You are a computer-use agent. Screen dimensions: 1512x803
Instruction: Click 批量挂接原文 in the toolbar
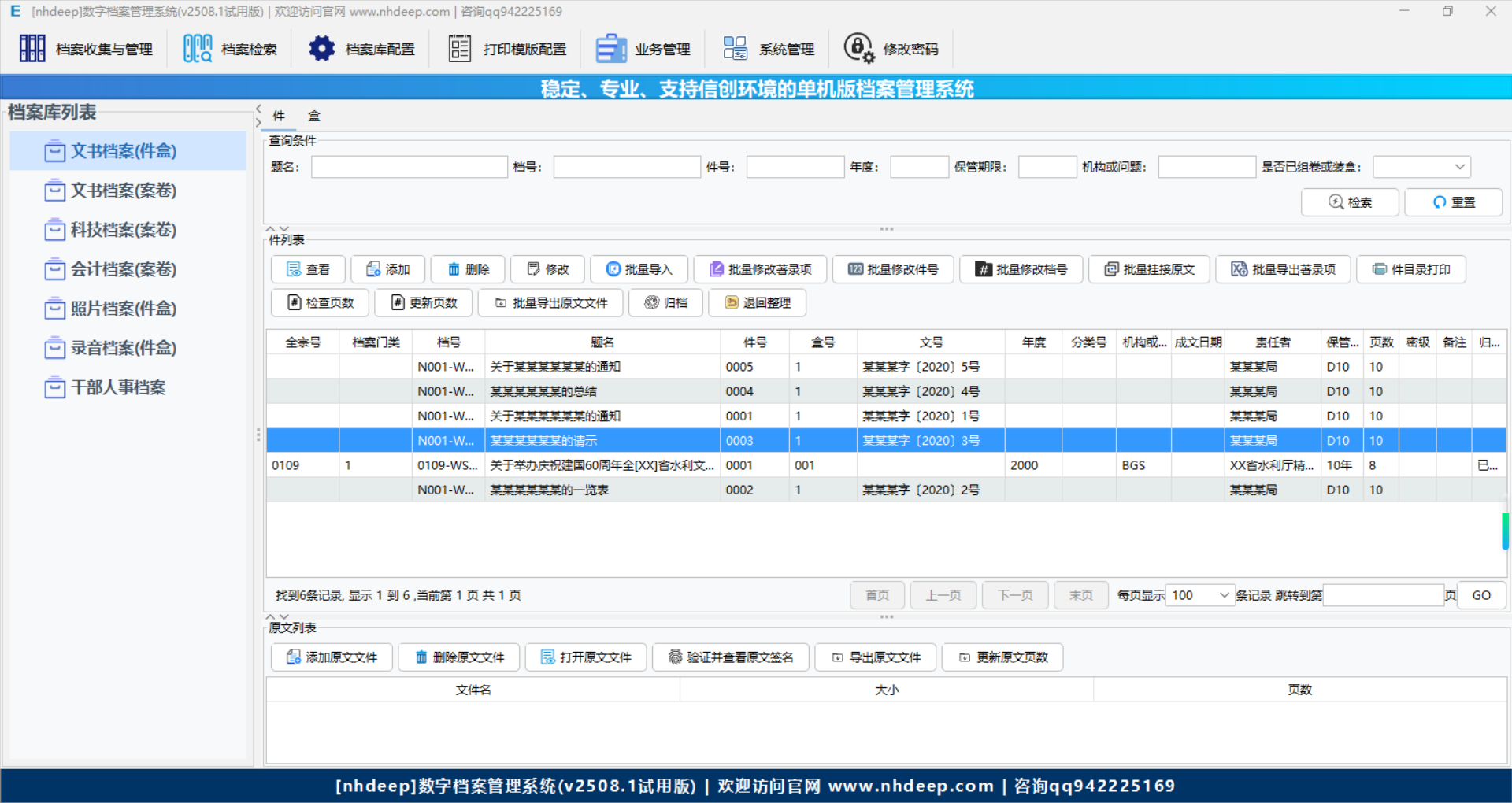(x=1148, y=268)
